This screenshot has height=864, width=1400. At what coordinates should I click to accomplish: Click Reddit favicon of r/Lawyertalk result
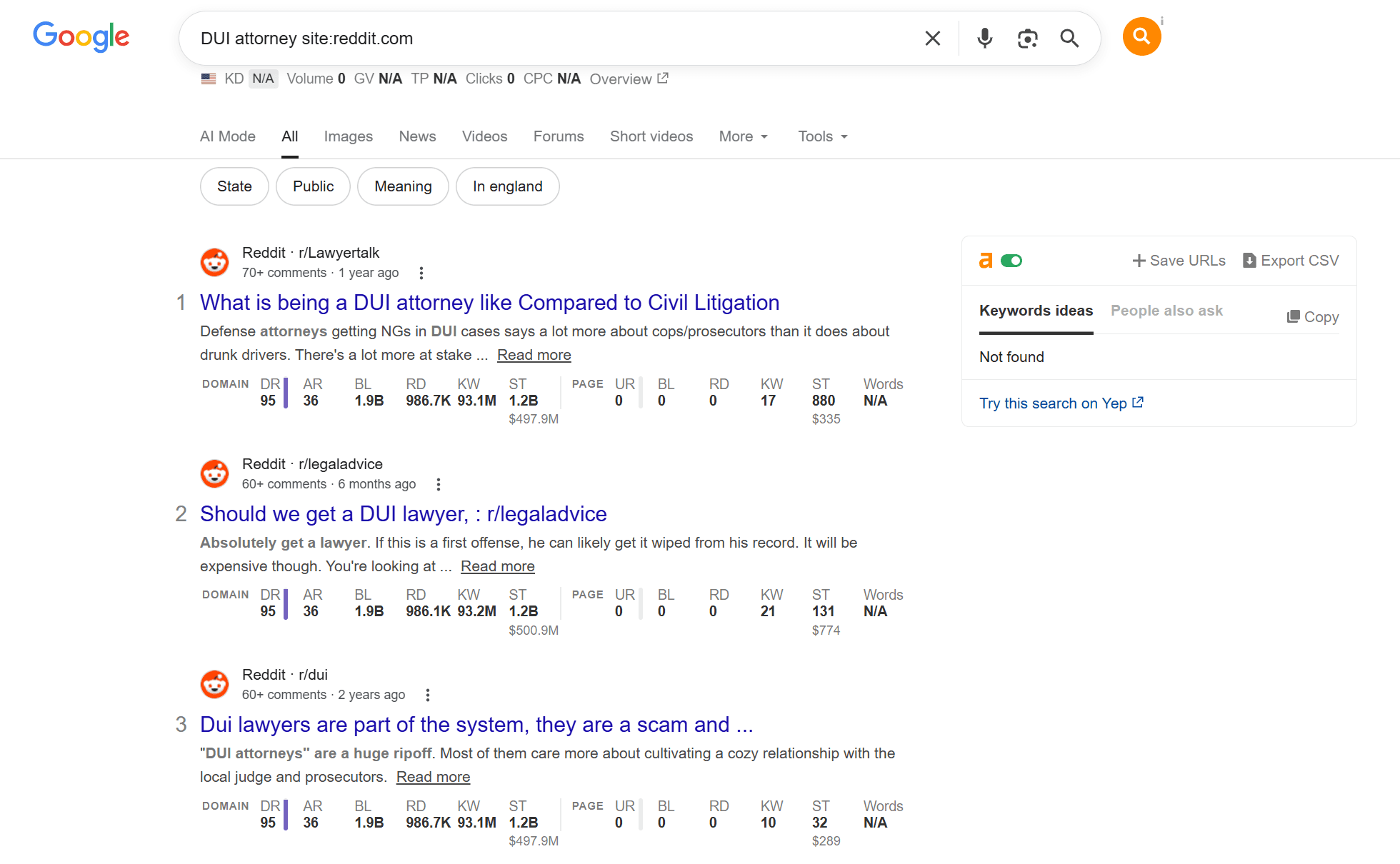click(x=214, y=262)
